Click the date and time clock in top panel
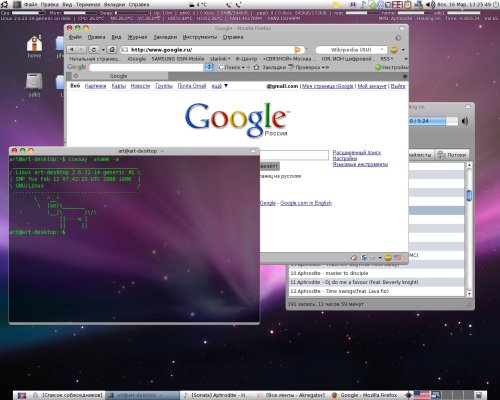The width and height of the screenshot is (500, 400). pos(464,5)
